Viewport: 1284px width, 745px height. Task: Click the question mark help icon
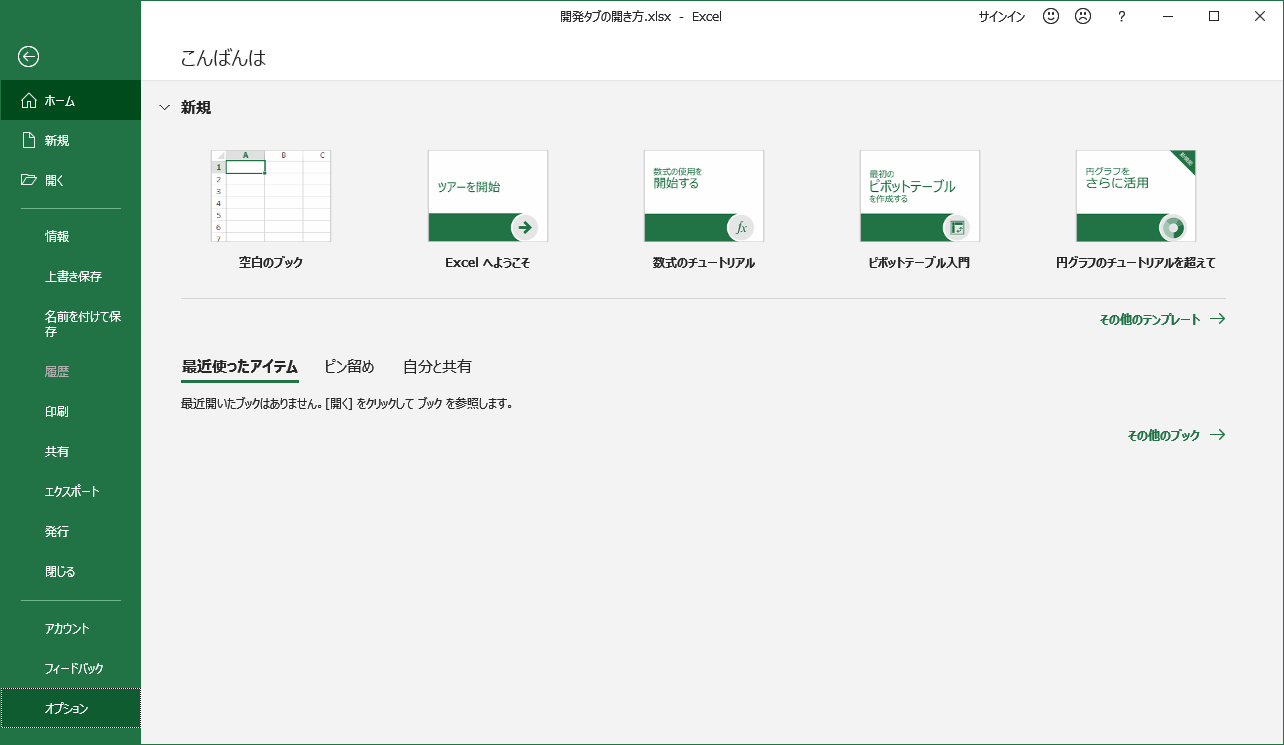click(x=1122, y=16)
